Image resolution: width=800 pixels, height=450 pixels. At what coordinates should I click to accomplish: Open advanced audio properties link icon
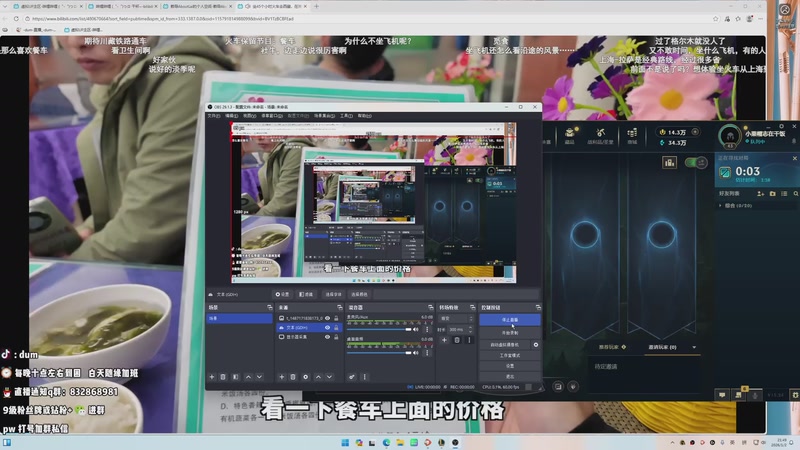pyautogui.click(x=352, y=377)
